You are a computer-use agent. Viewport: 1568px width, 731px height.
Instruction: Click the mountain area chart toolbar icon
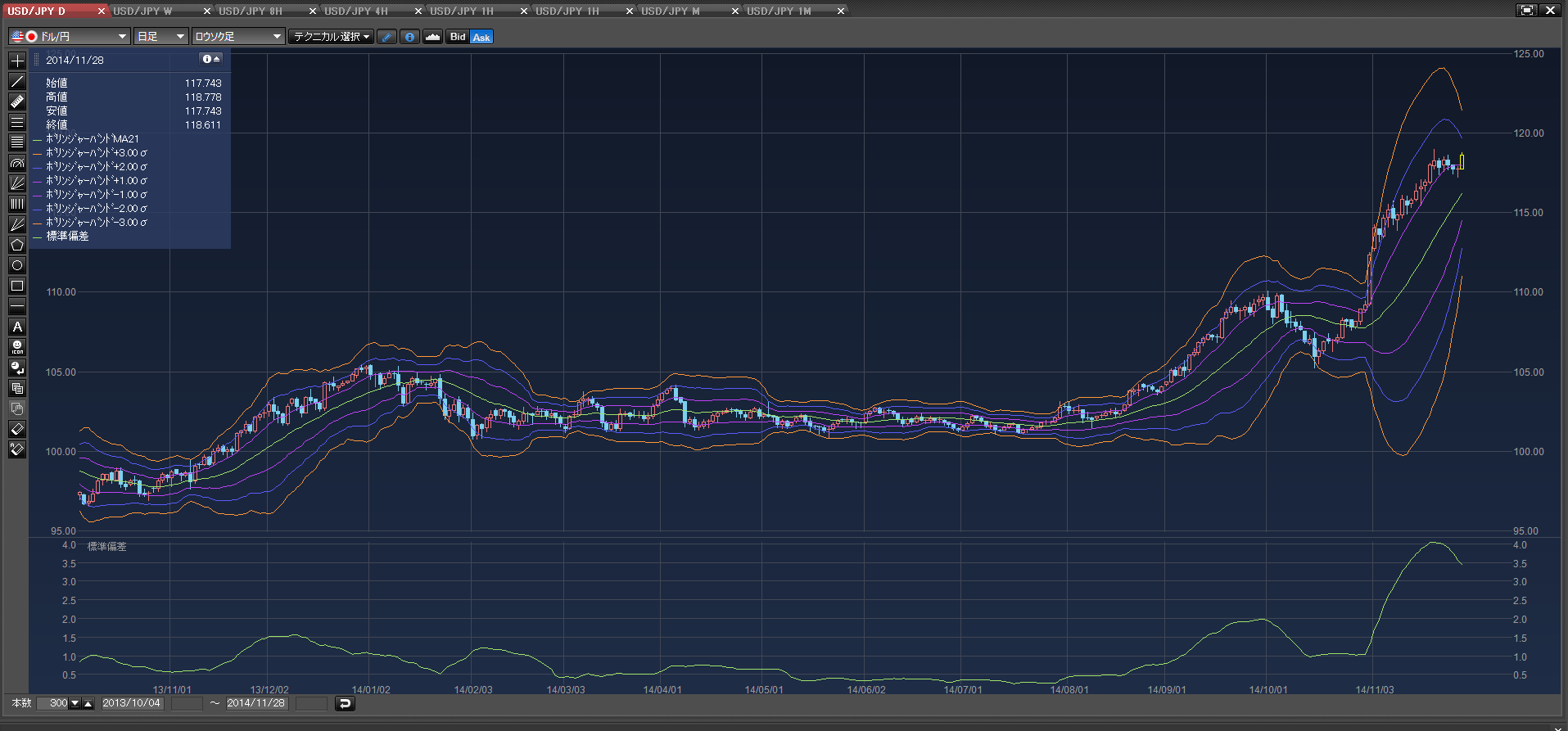[432, 37]
